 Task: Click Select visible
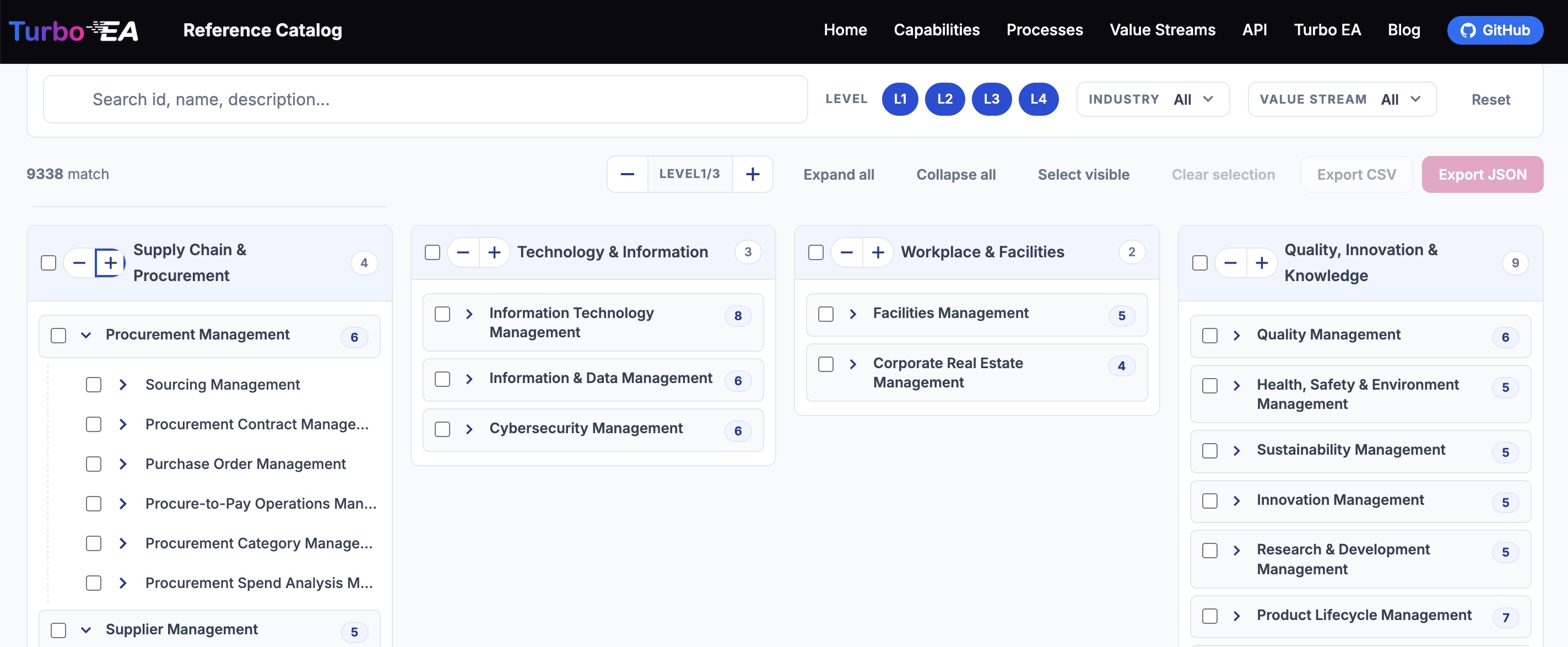click(x=1083, y=175)
